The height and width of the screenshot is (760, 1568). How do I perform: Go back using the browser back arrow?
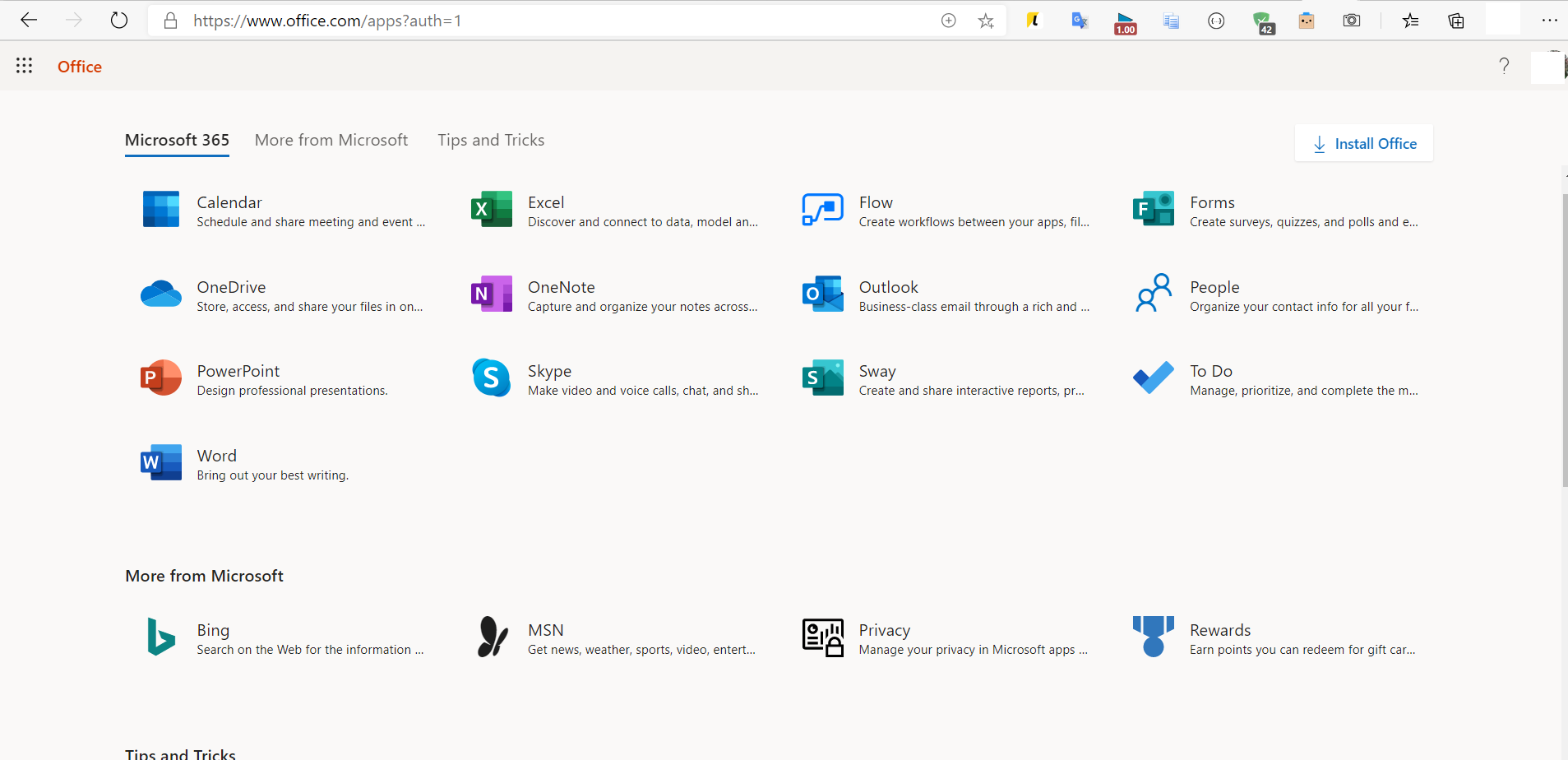tap(29, 21)
